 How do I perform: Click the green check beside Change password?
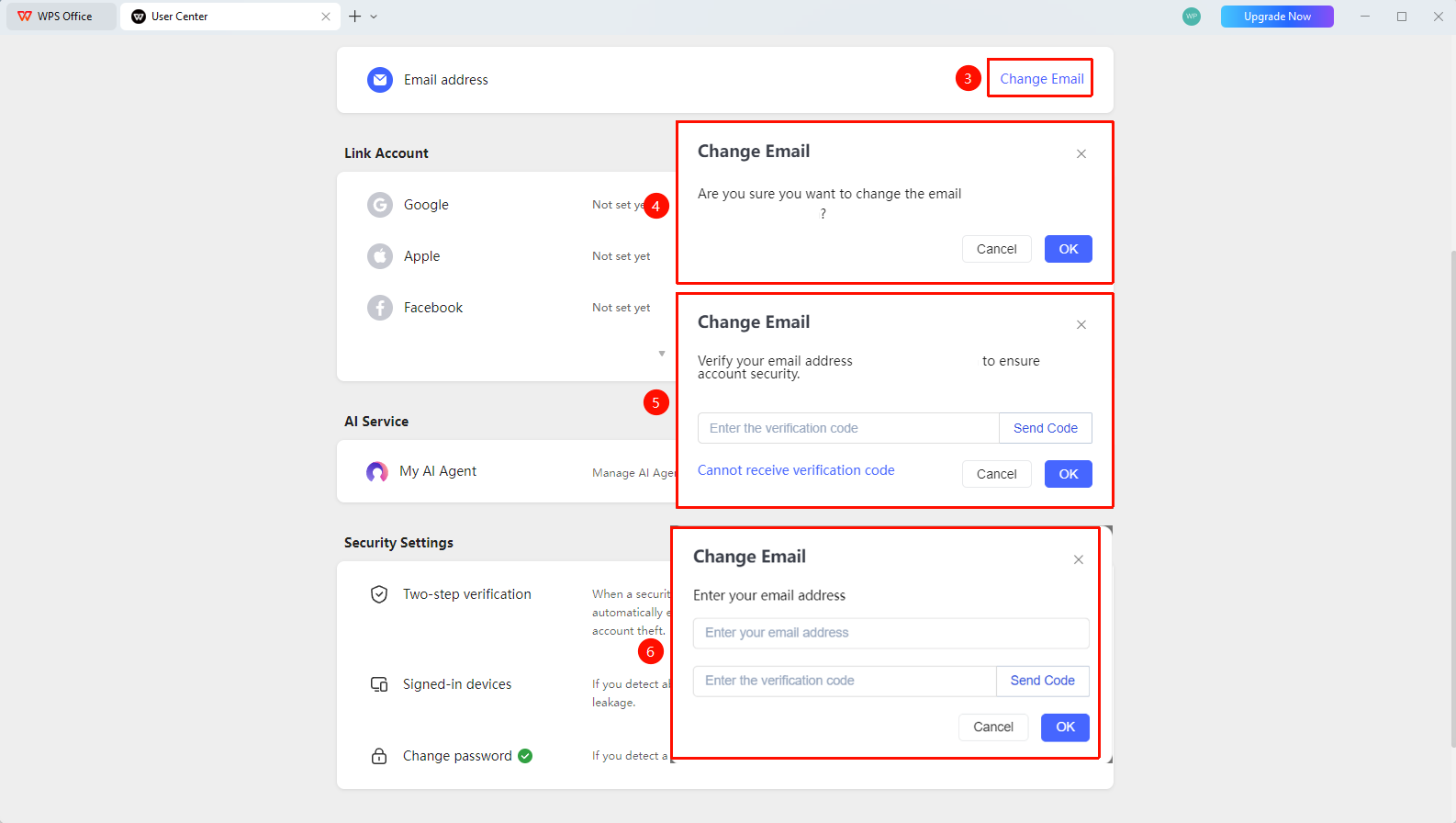tap(525, 756)
